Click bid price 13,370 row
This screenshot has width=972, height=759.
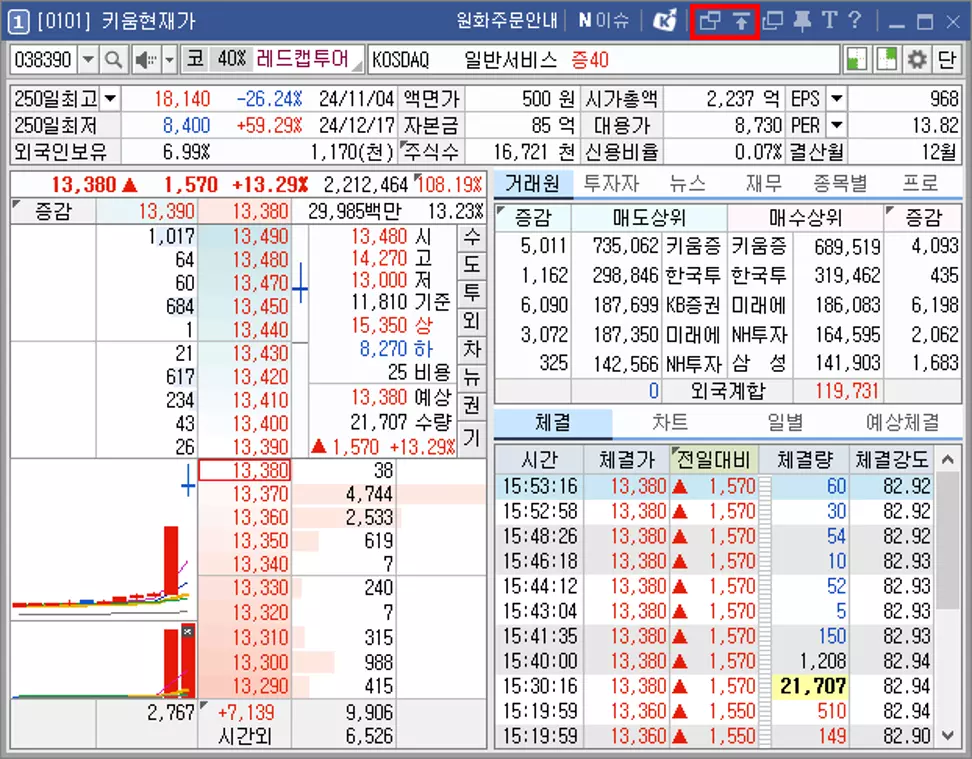point(245,494)
